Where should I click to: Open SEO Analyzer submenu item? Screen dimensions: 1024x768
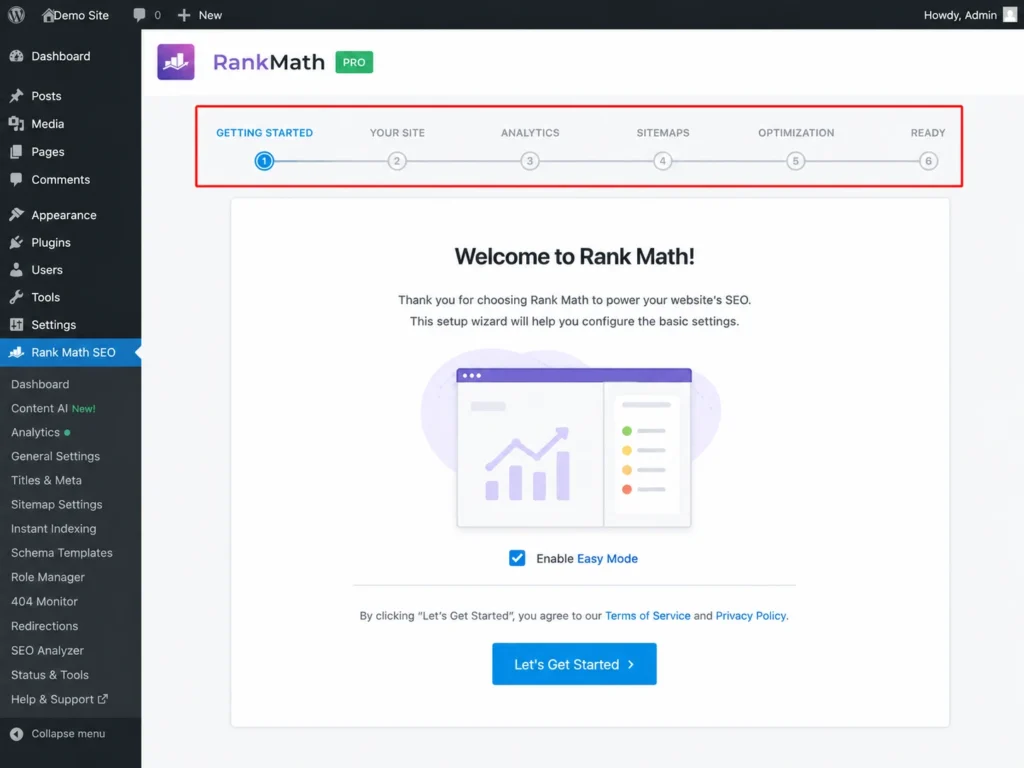coord(47,650)
